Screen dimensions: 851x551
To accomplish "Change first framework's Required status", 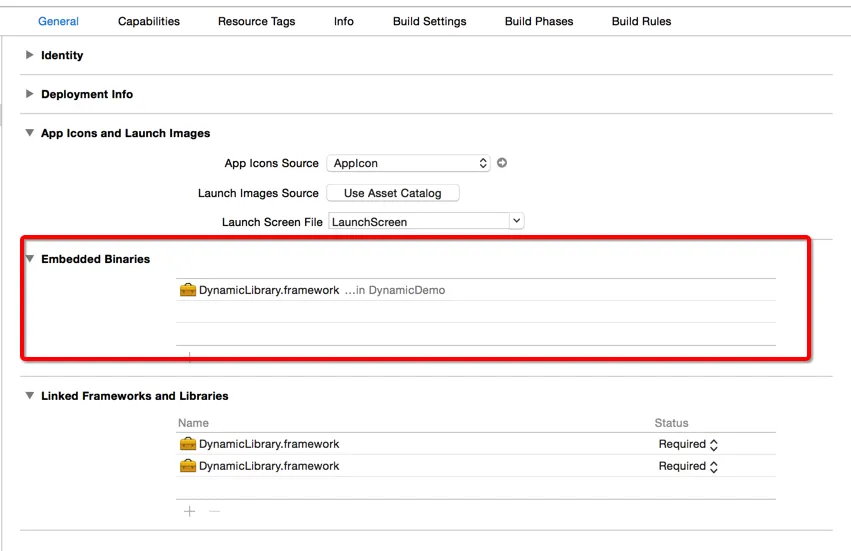I will click(x=688, y=444).
